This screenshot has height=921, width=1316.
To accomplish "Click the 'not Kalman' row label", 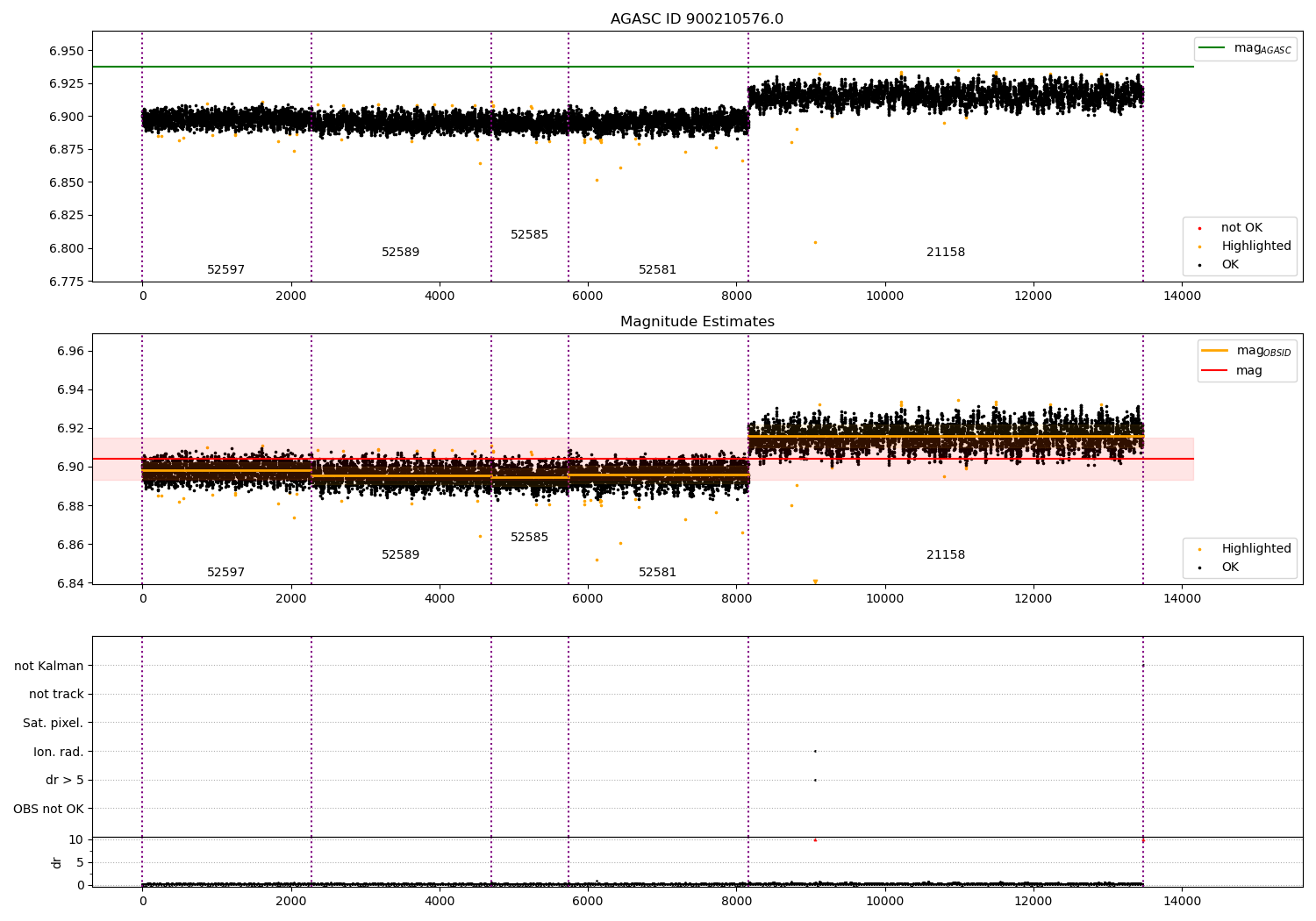I will [x=49, y=666].
